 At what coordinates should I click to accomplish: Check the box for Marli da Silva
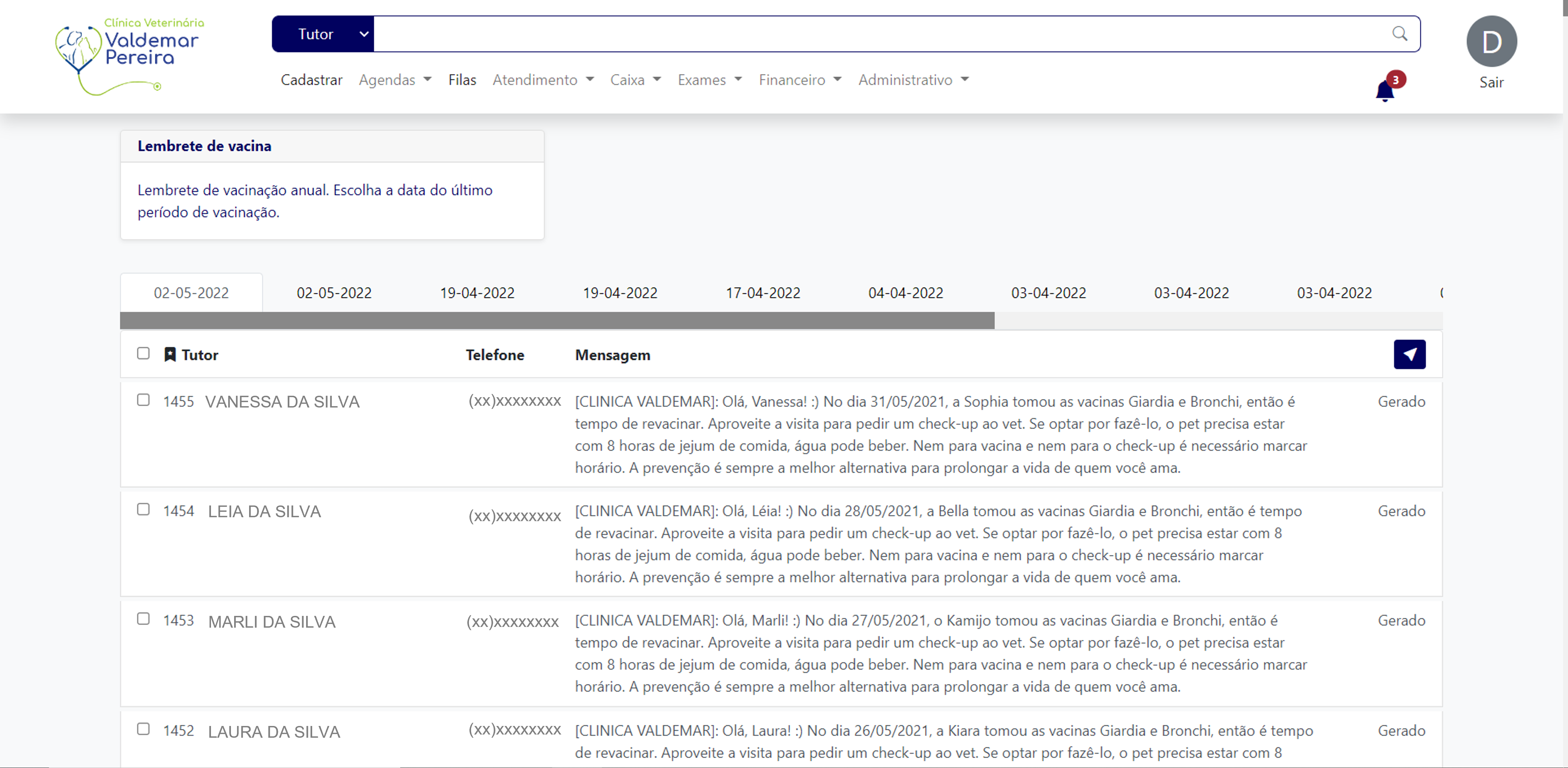143,619
